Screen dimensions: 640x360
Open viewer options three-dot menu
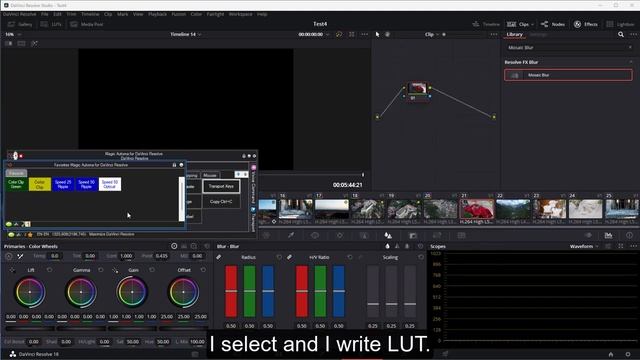(x=364, y=35)
